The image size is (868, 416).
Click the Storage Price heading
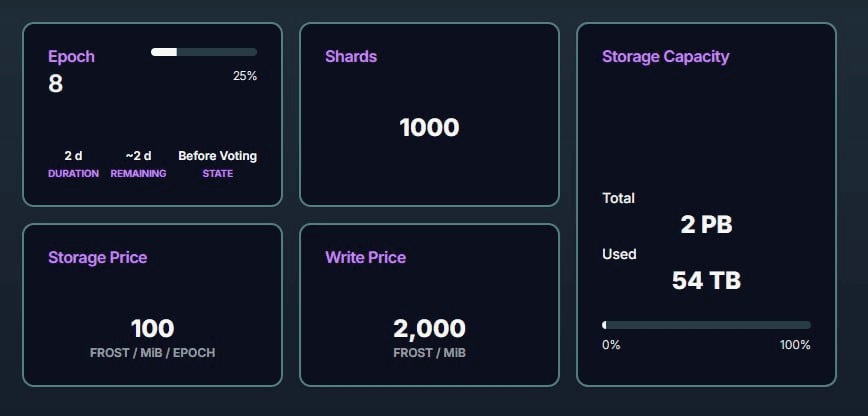97,257
